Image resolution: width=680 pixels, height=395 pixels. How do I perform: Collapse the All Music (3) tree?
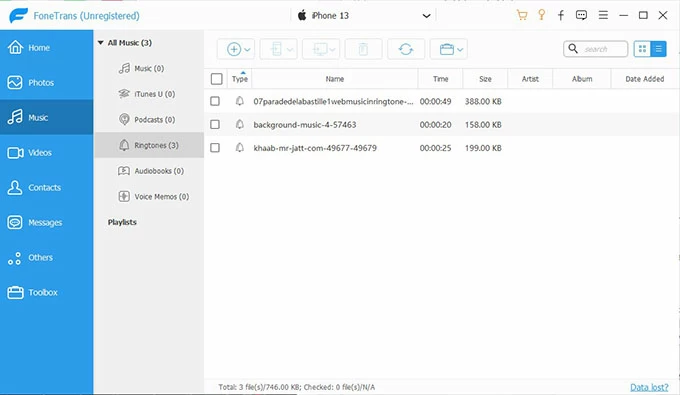tap(101, 42)
